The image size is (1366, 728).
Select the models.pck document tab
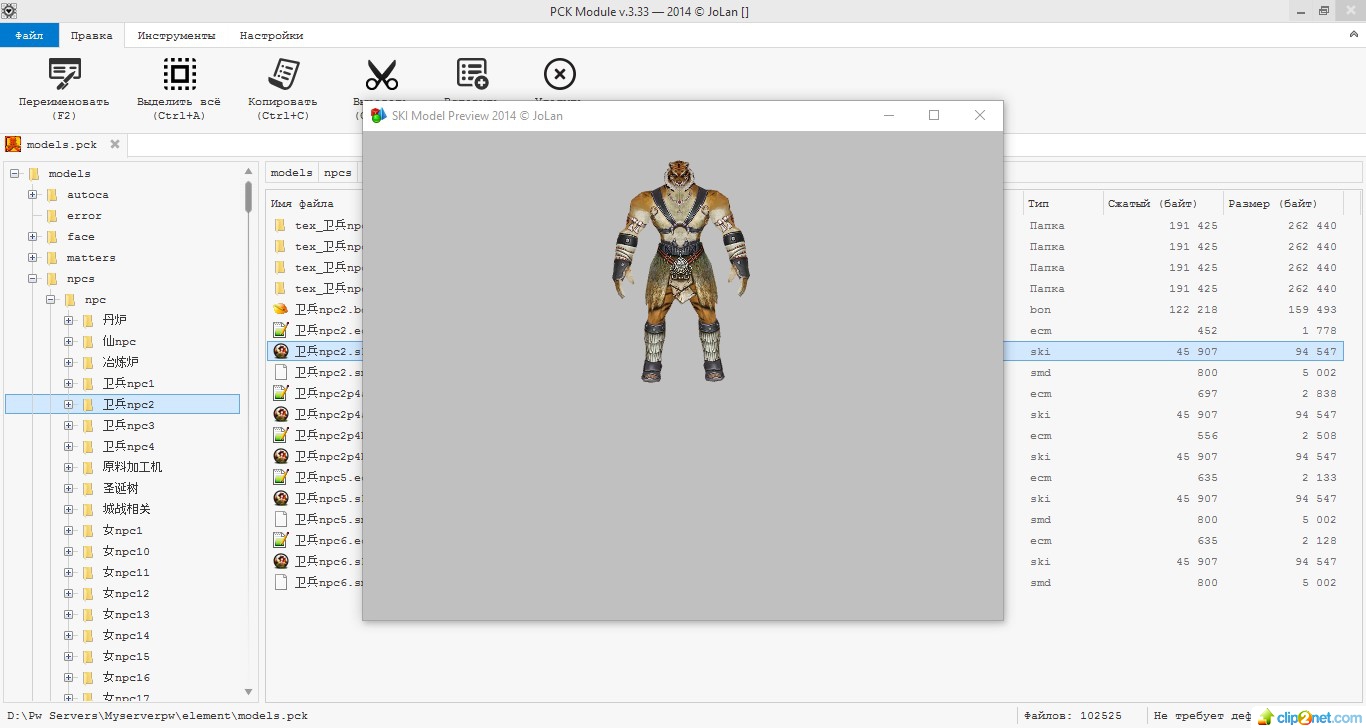point(64,145)
